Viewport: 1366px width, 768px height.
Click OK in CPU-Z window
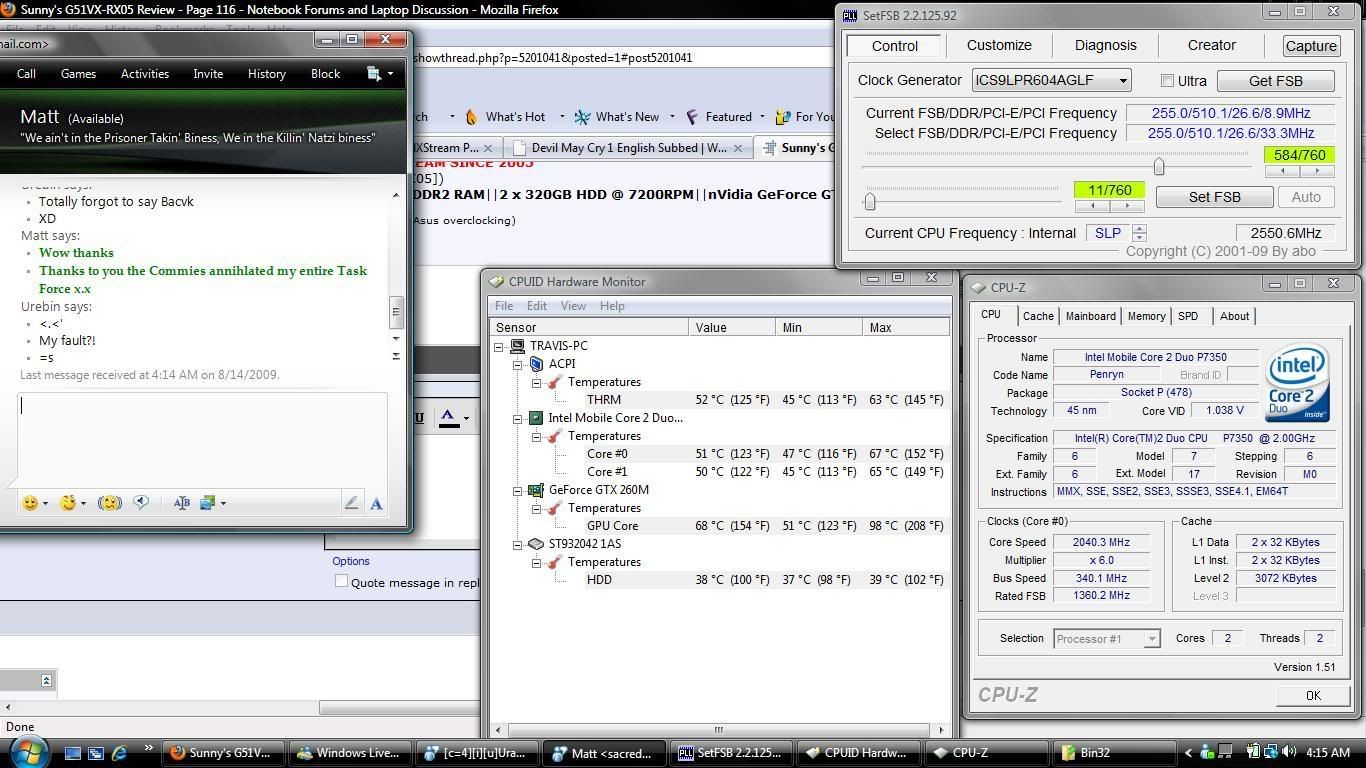(x=1312, y=695)
